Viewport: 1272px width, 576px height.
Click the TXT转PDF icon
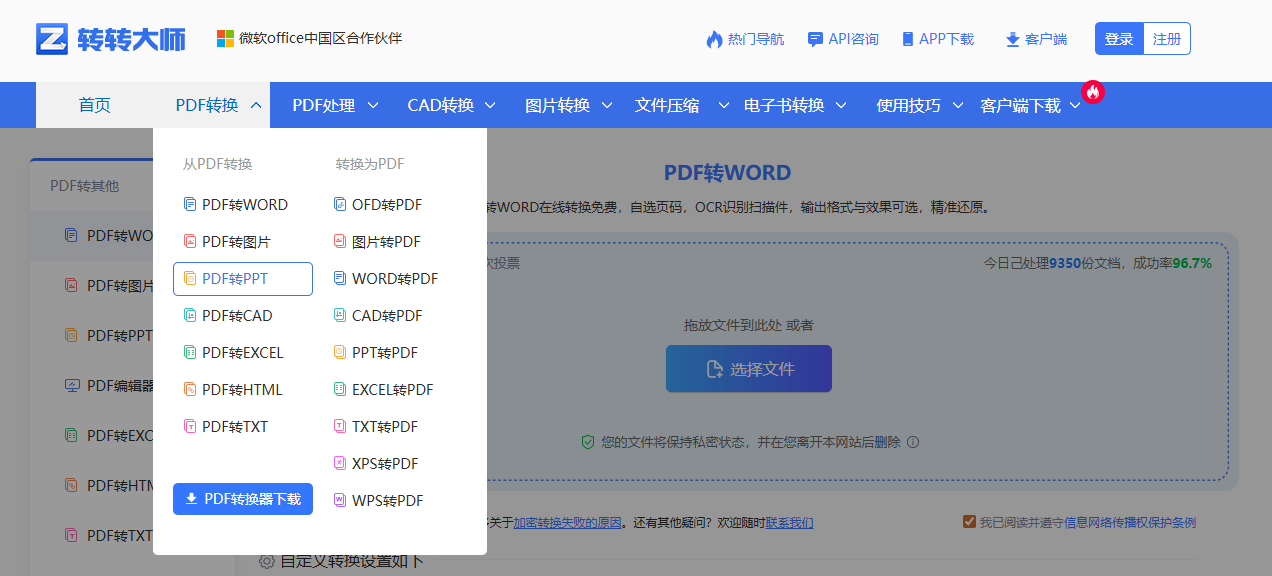340,426
